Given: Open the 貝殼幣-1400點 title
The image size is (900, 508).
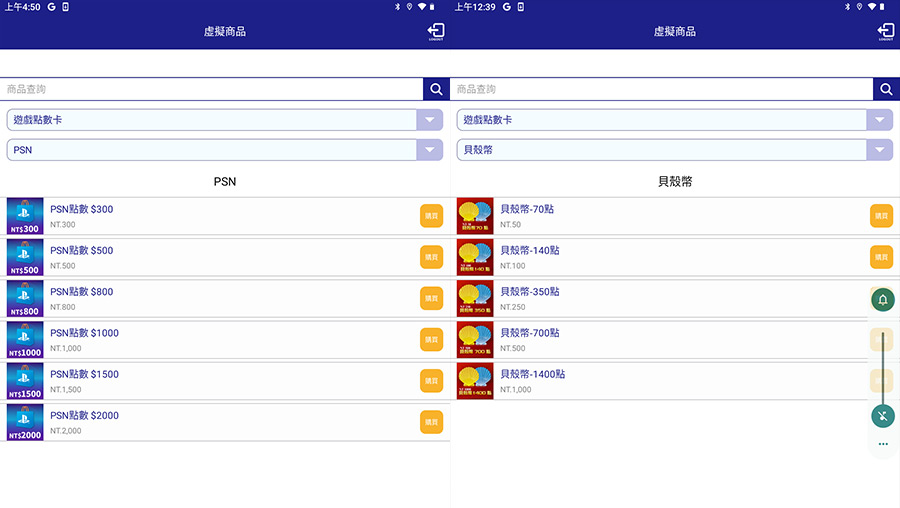Looking at the screenshot, I should pos(533,375).
